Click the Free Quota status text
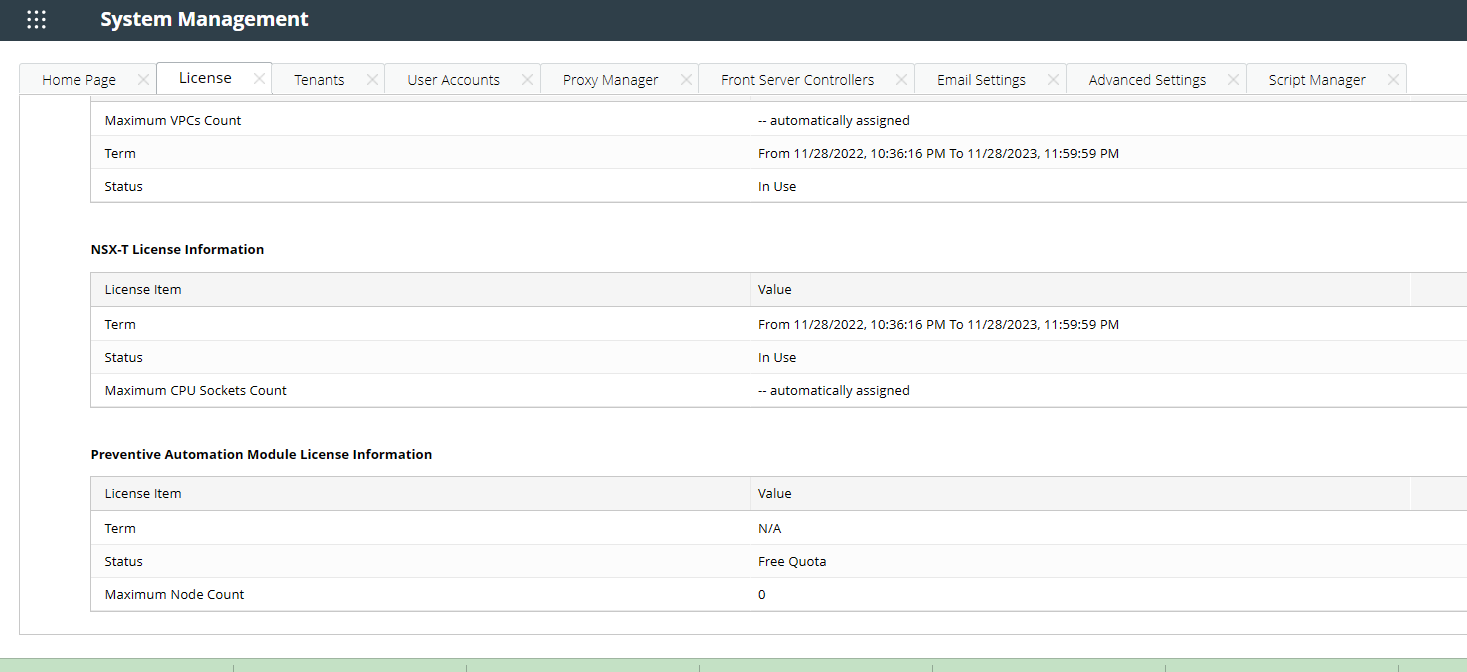The width and height of the screenshot is (1467, 672). coord(792,561)
